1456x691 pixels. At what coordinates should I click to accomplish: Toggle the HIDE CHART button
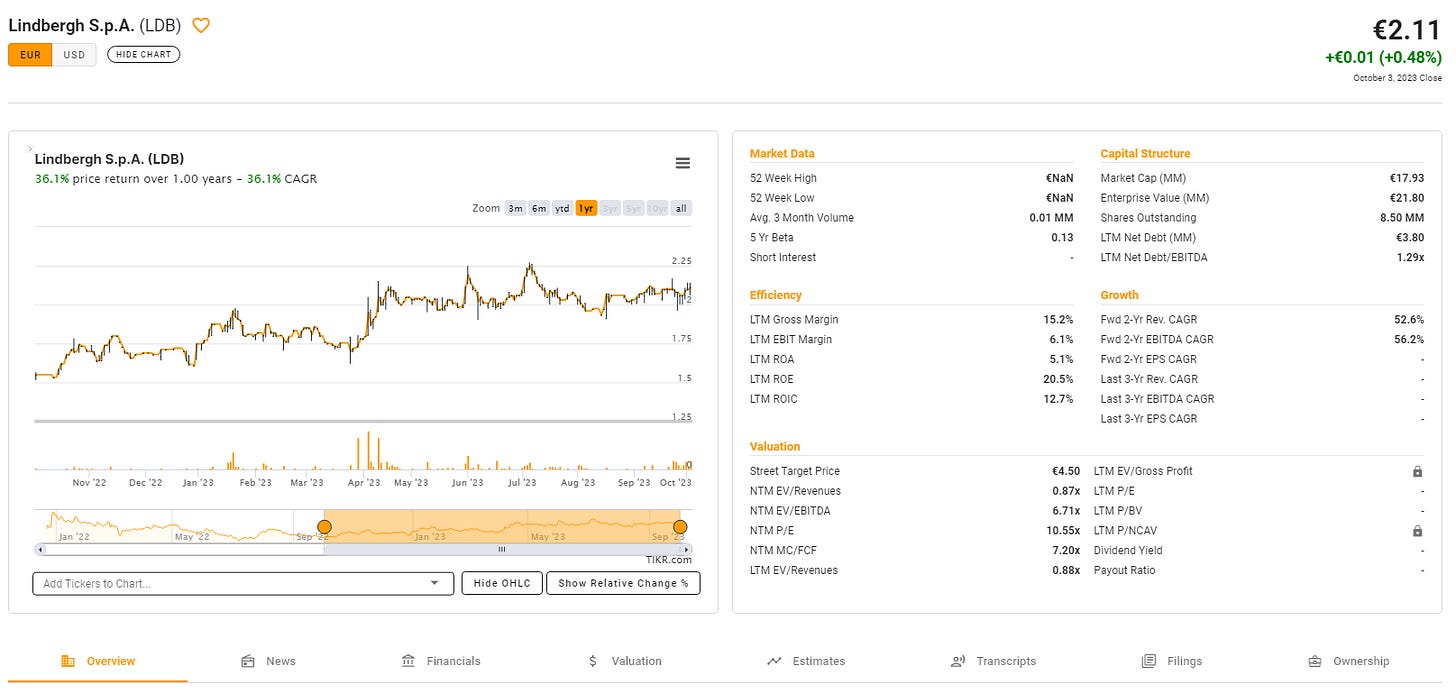click(143, 54)
